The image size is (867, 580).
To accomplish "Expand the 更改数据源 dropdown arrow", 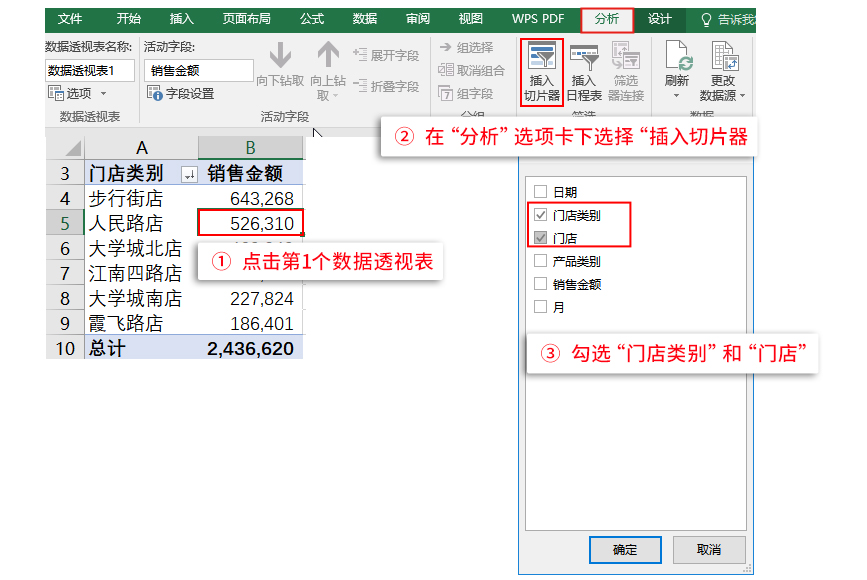I will click(743, 96).
